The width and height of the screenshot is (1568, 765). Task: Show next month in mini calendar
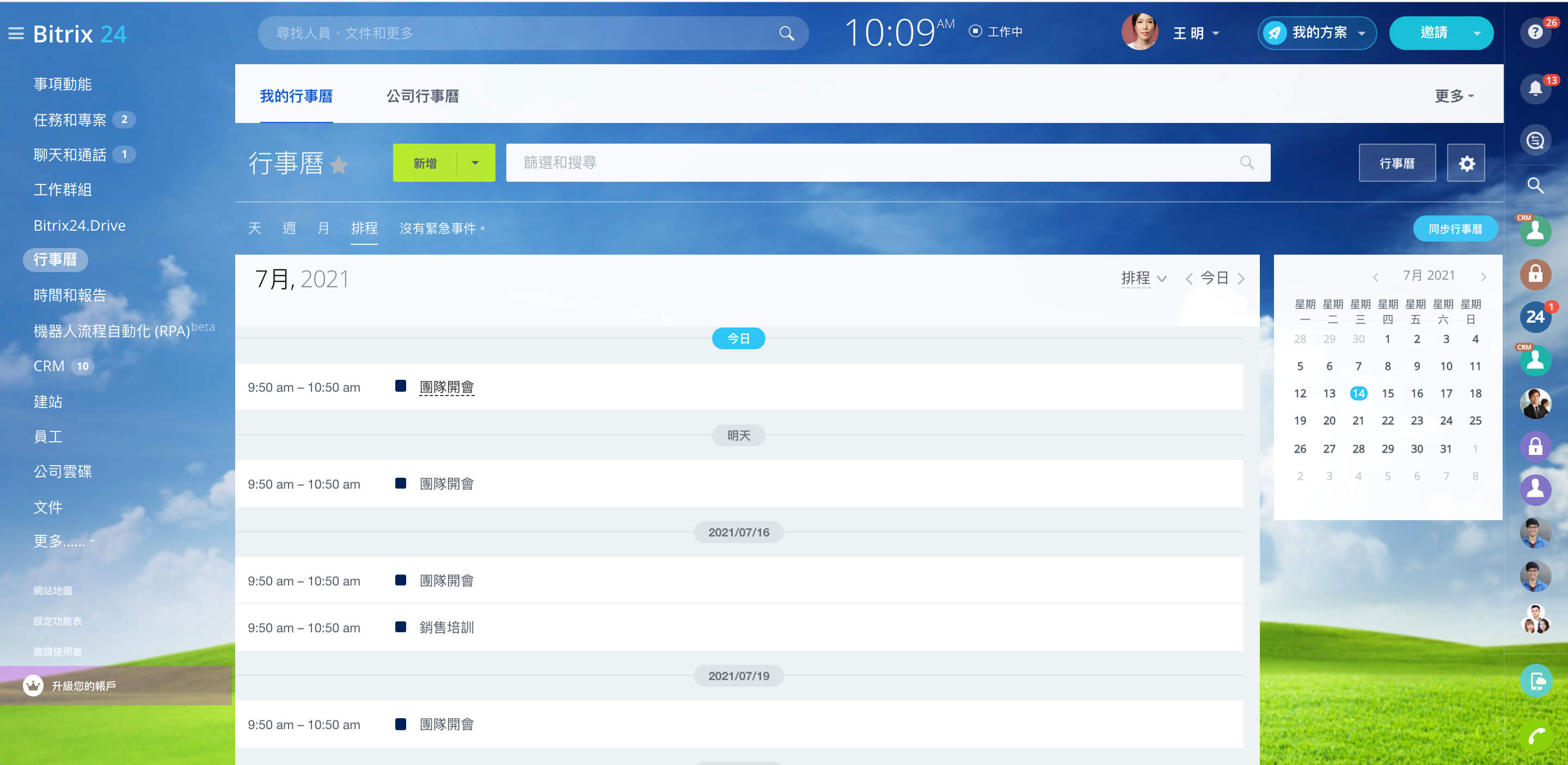[x=1484, y=277]
